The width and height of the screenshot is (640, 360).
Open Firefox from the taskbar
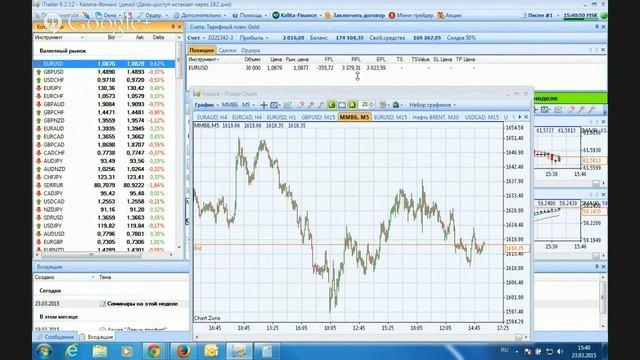coord(183,351)
